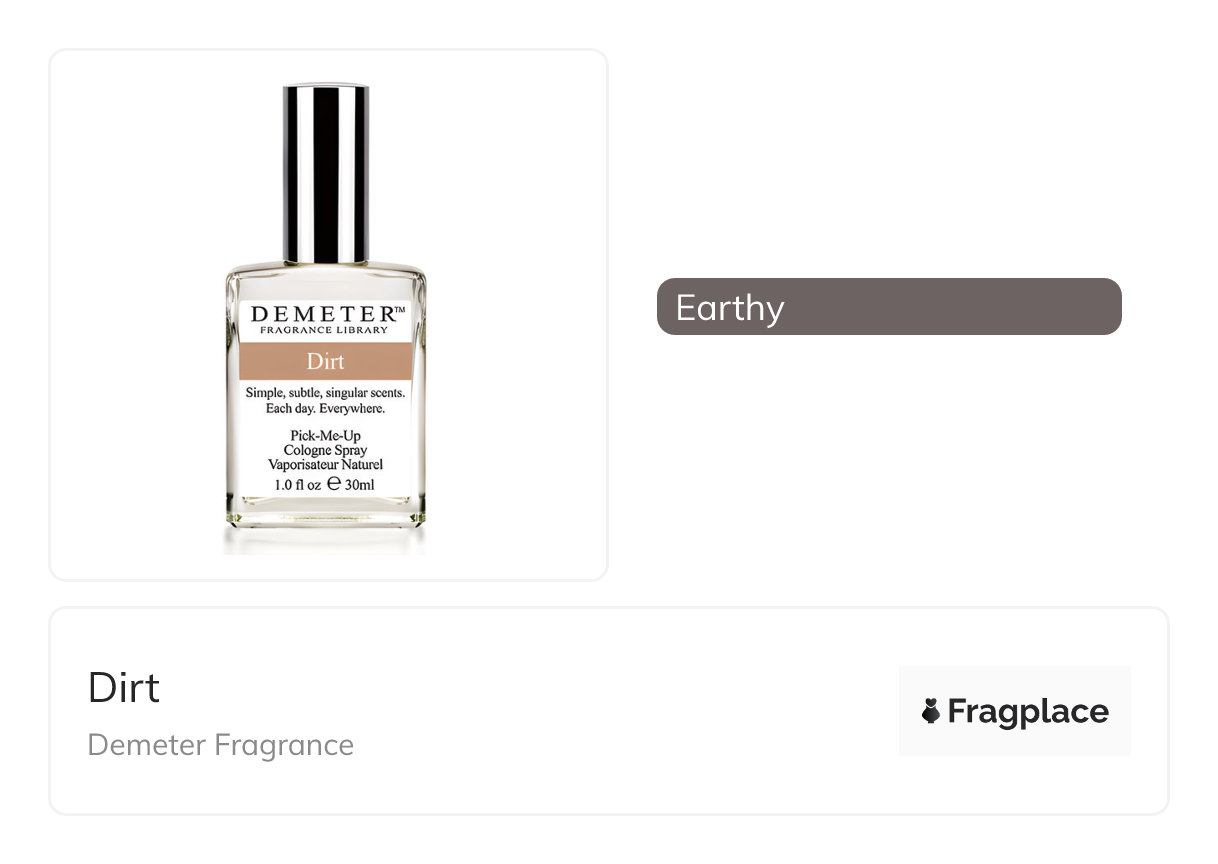Click the Fragrance Library text on the label
The width and height of the screenshot is (1218, 864).
325,330
